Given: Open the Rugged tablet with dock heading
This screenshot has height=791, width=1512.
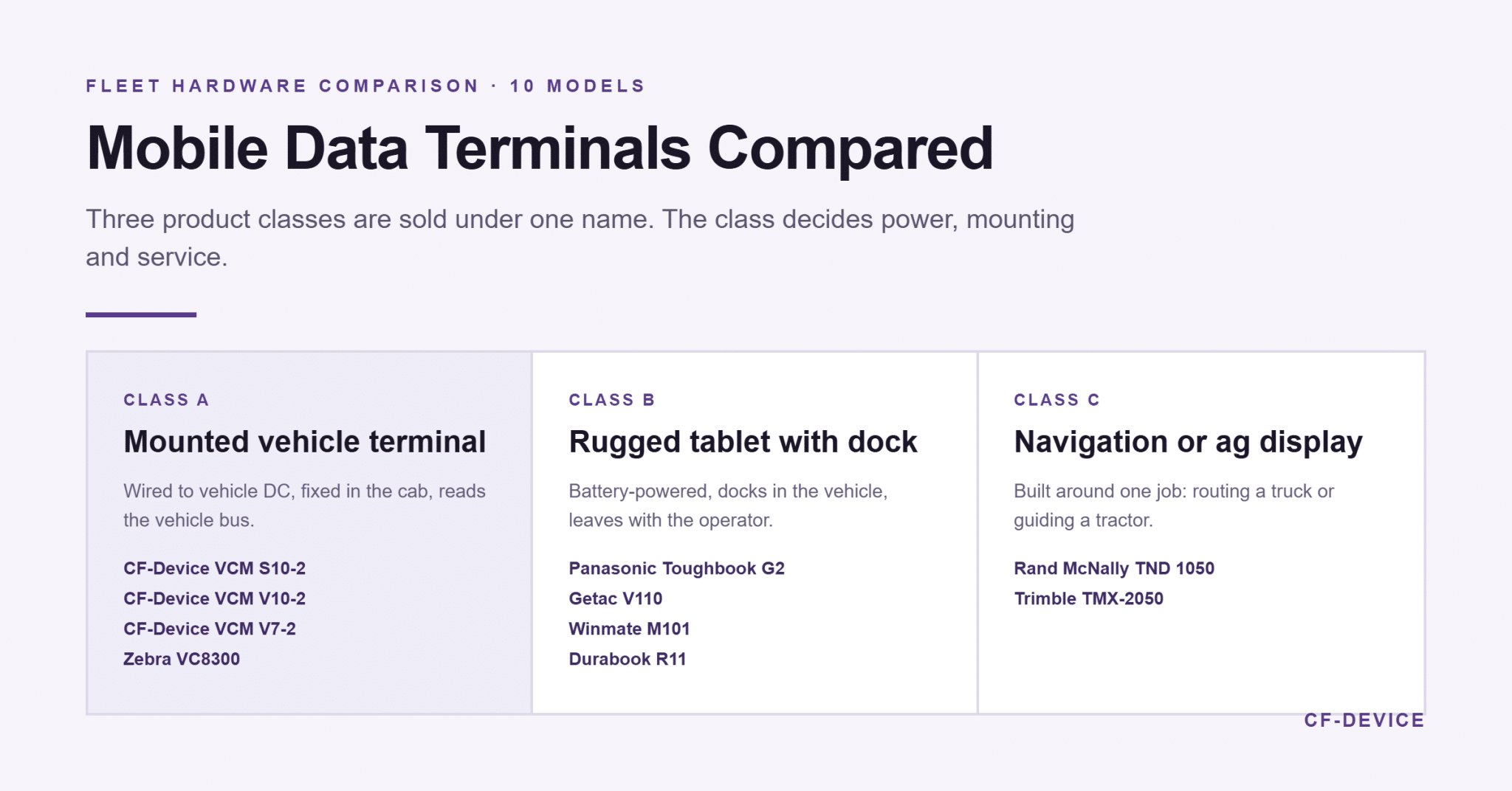Looking at the screenshot, I should coord(743,442).
